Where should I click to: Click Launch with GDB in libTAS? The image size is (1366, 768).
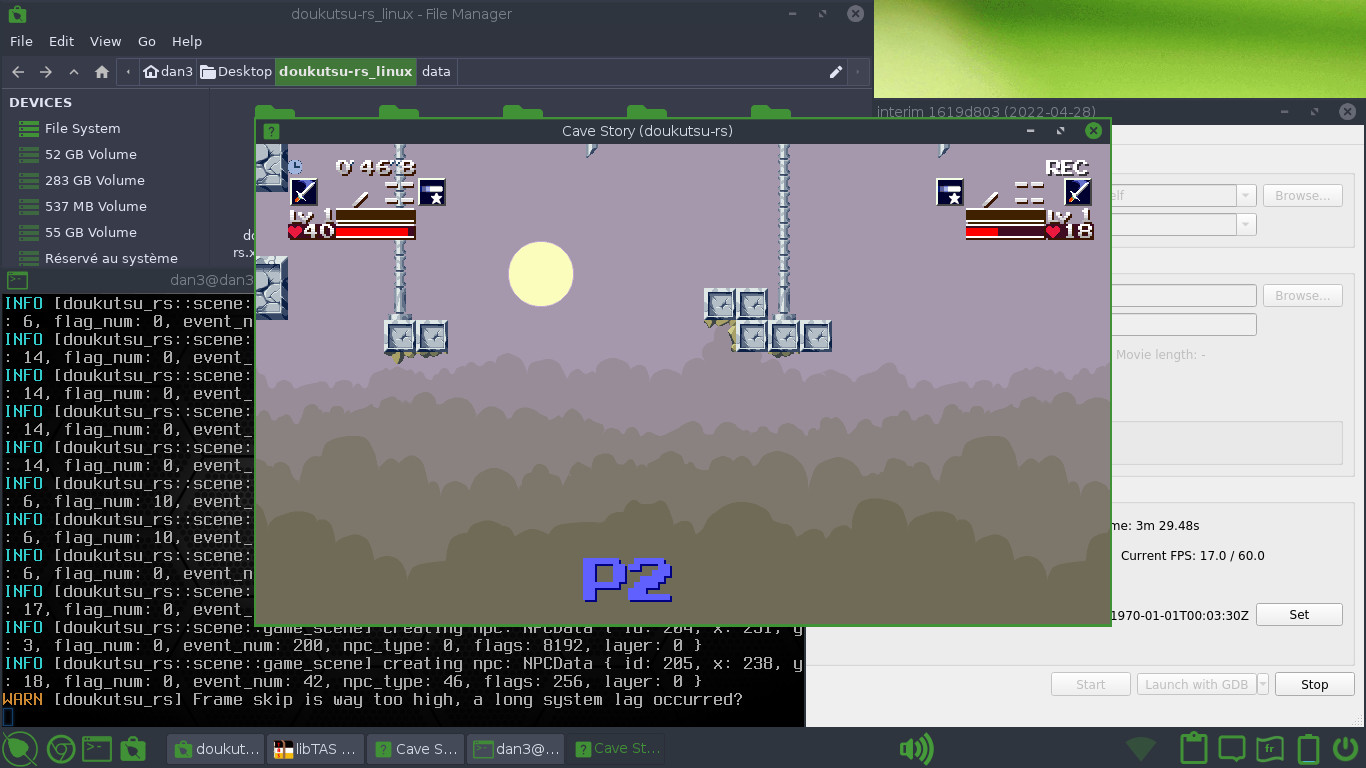pos(1196,685)
